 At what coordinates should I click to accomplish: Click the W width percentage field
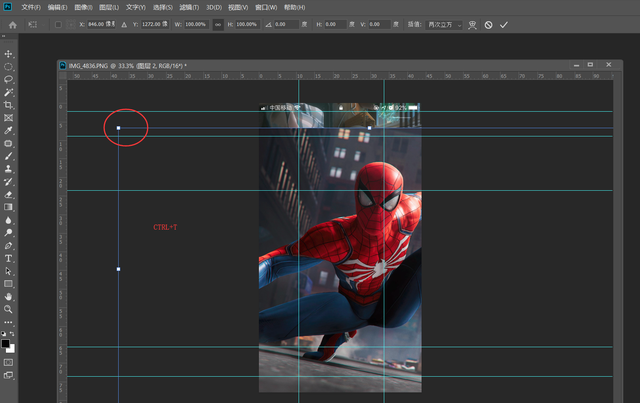point(195,24)
